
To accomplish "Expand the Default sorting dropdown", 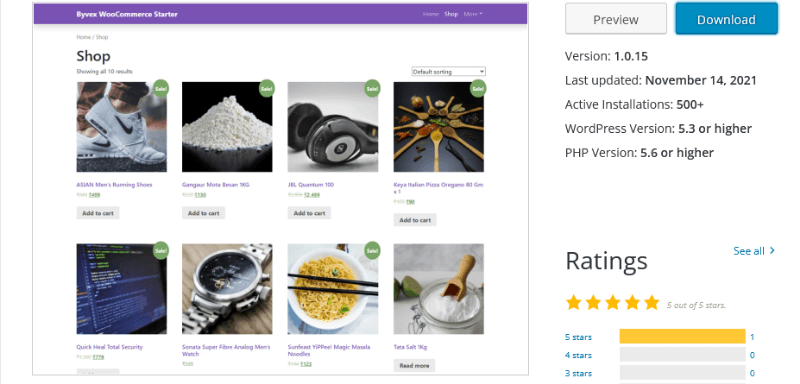I will pos(448,72).
